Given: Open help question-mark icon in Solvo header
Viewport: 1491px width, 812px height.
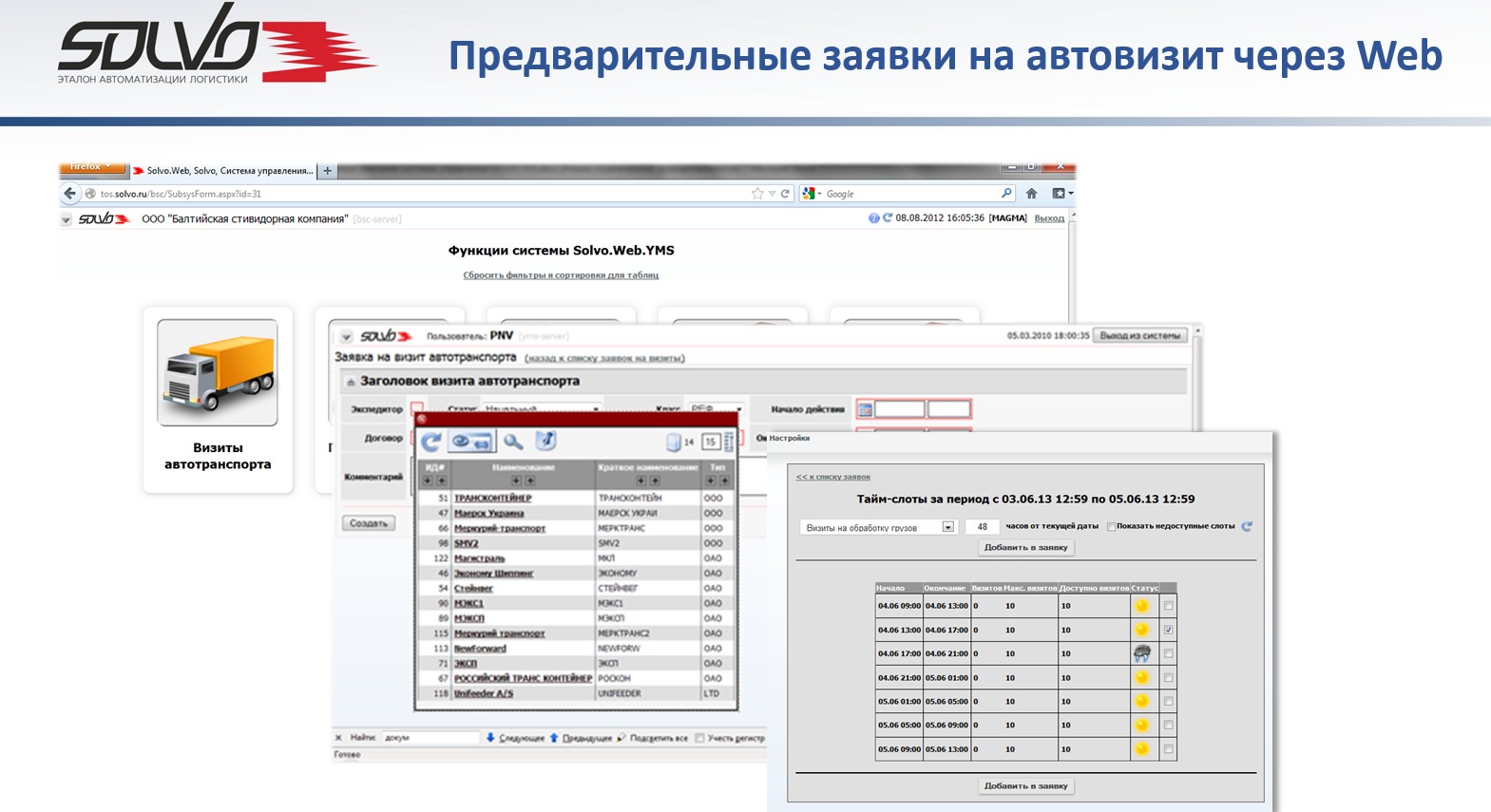Looking at the screenshot, I should click(x=873, y=218).
